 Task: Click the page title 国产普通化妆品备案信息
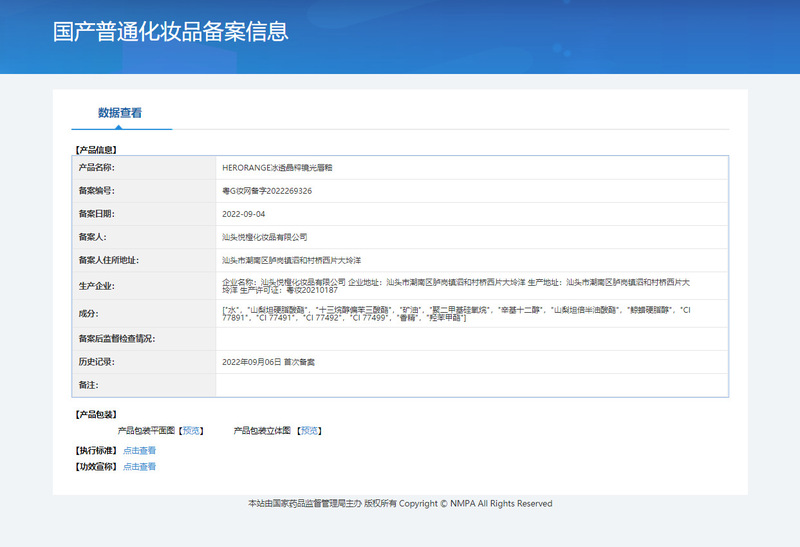pyautogui.click(x=170, y=31)
